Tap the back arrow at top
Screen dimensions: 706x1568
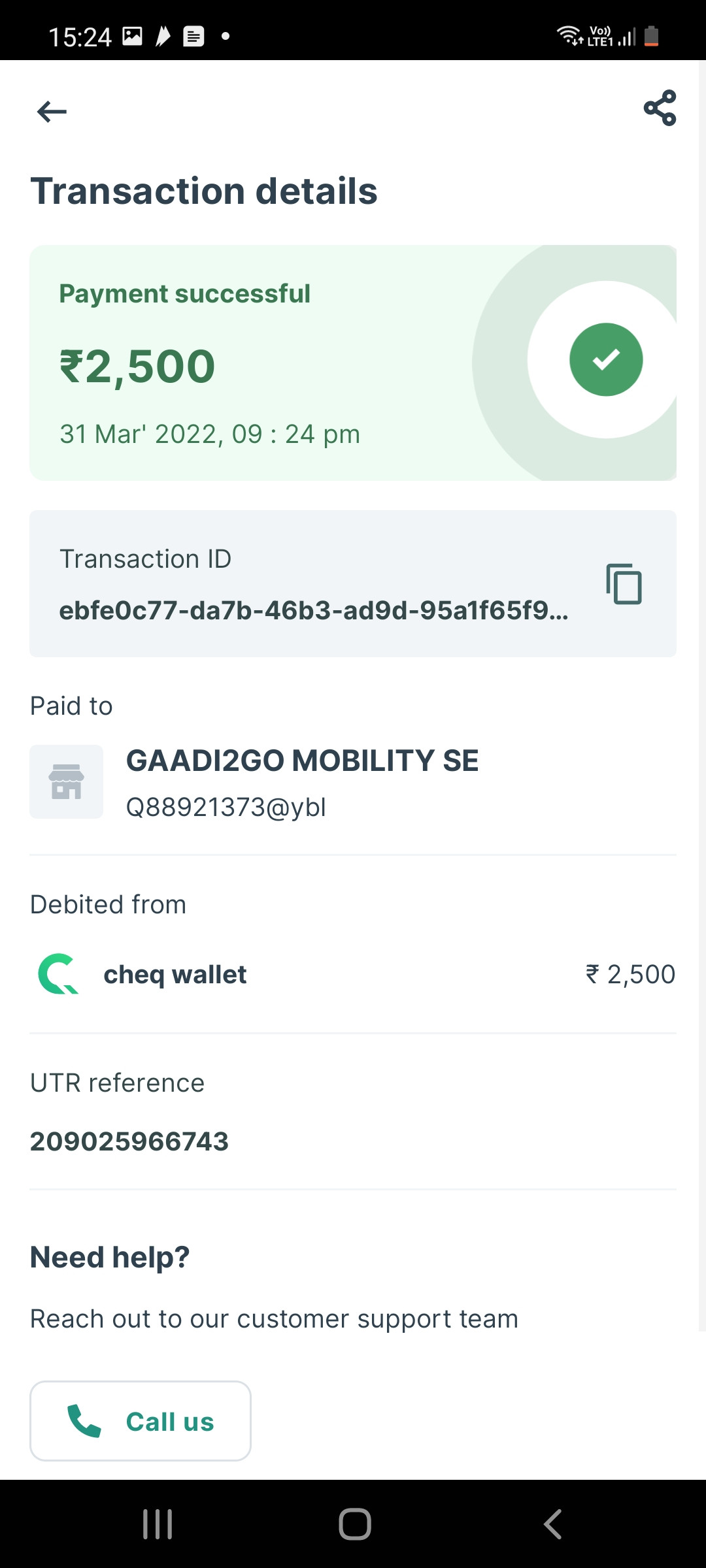pos(52,112)
